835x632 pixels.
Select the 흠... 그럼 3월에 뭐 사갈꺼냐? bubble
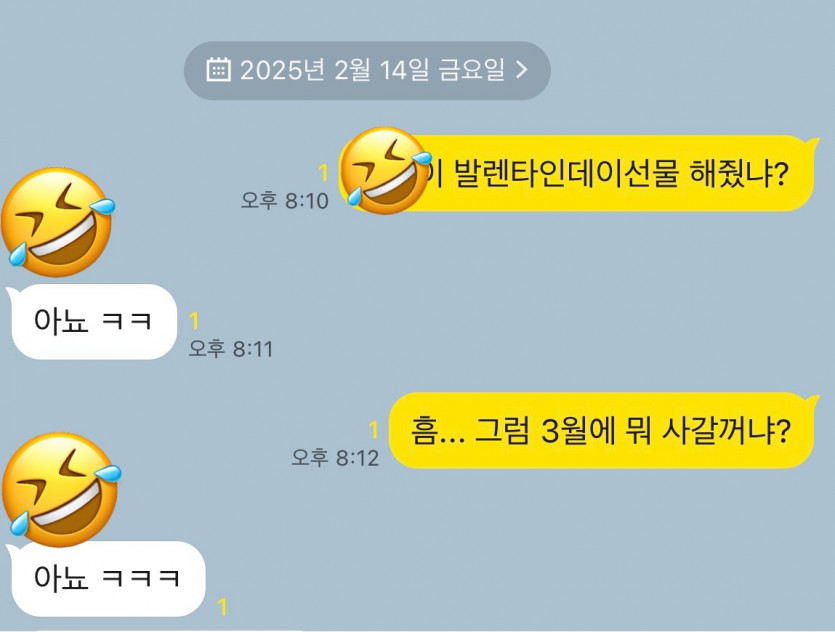[x=603, y=430]
